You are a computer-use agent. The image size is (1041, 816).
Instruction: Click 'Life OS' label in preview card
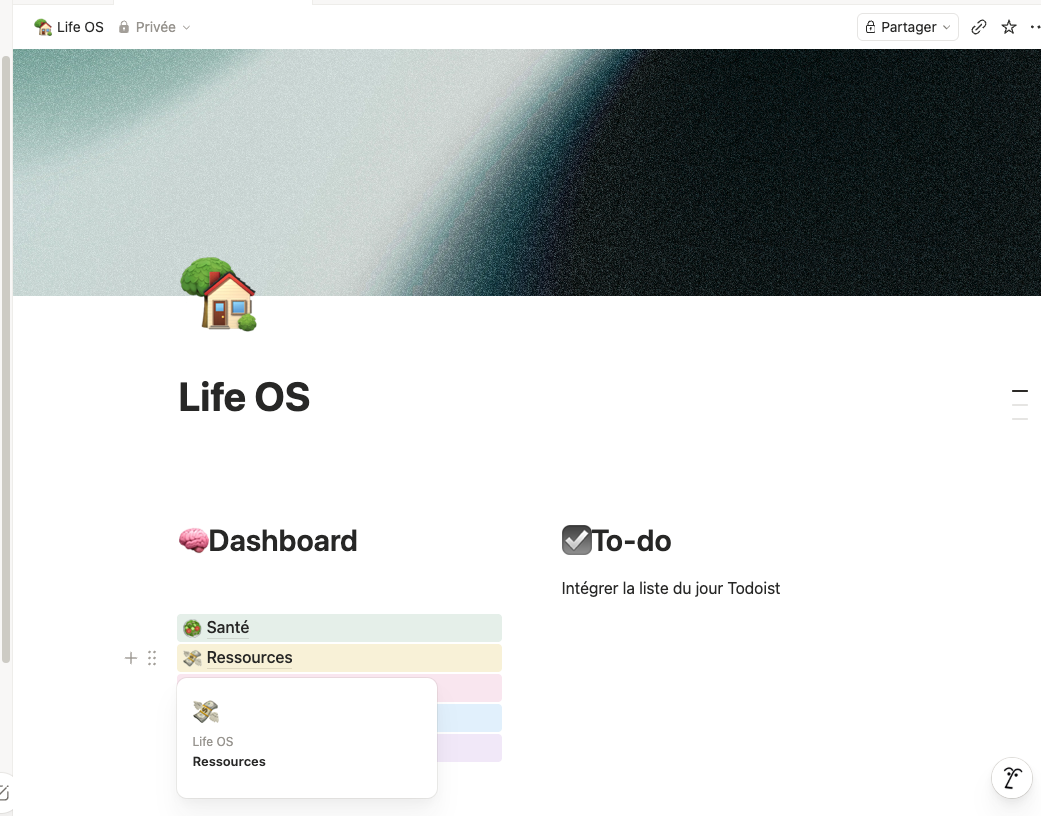(213, 742)
